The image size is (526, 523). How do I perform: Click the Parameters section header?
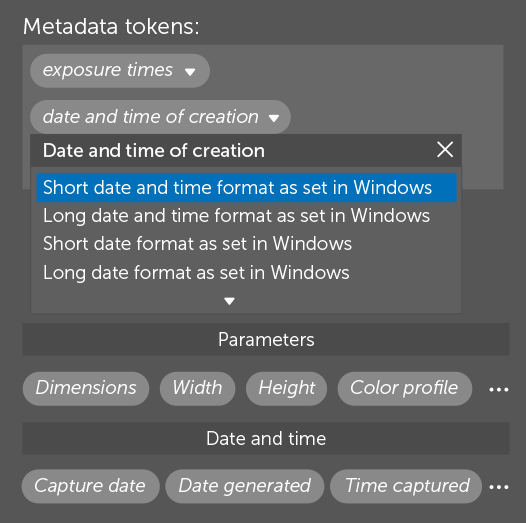tap(266, 339)
